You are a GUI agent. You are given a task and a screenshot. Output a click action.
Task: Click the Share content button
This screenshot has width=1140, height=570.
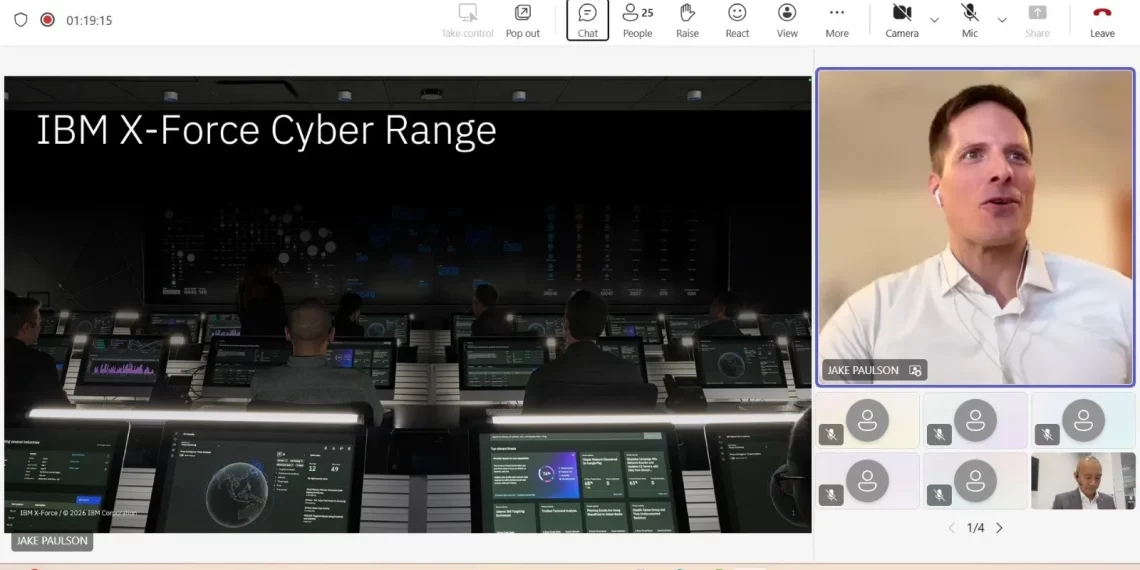pyautogui.click(x=1037, y=20)
